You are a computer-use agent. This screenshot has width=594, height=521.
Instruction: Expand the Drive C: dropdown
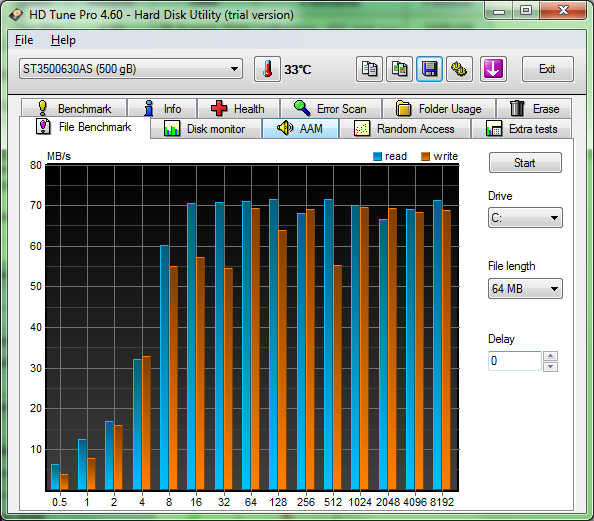click(525, 218)
